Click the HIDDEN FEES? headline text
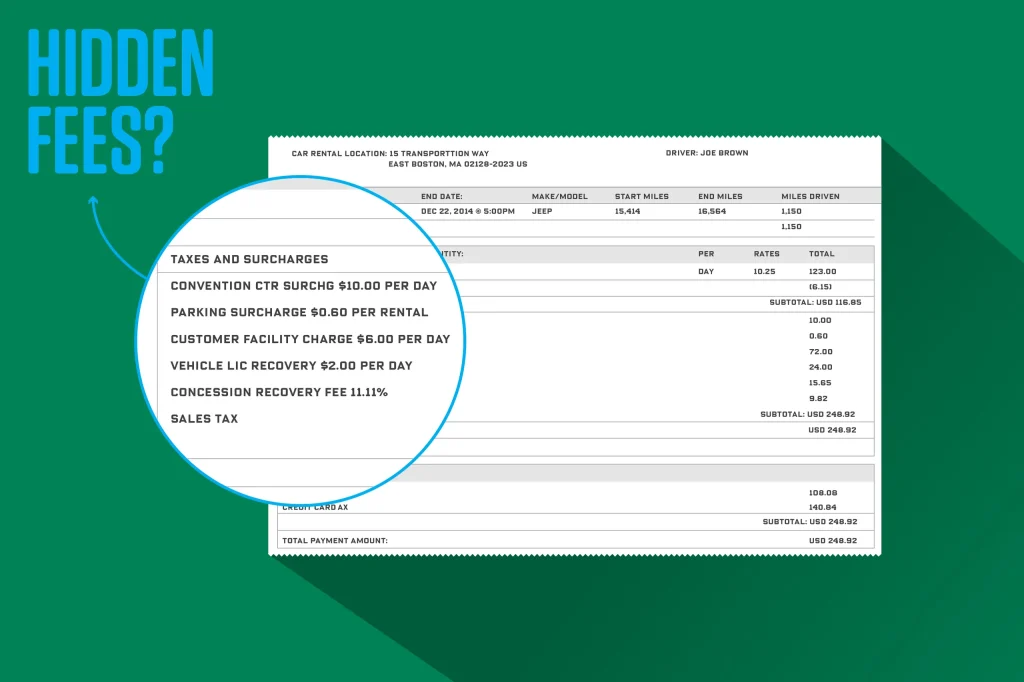This screenshot has height=682, width=1024. 120,100
